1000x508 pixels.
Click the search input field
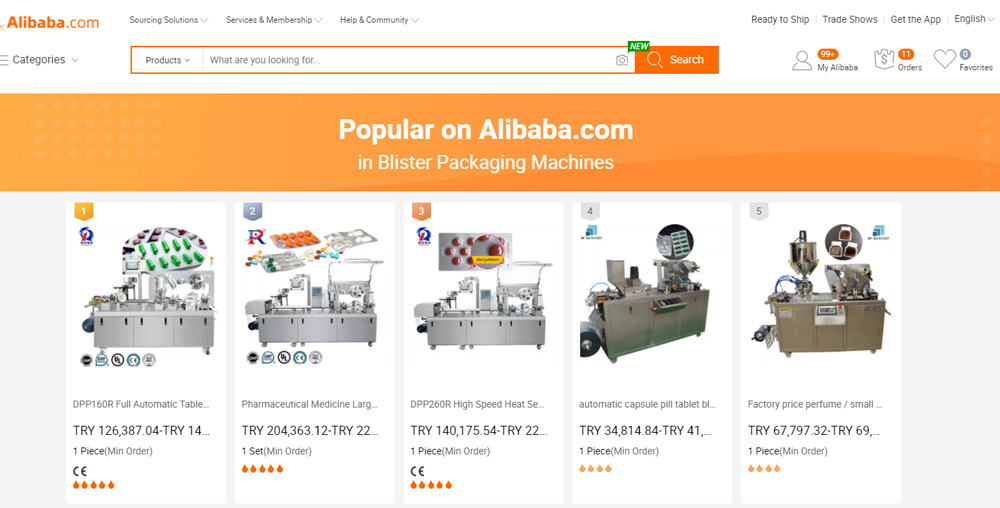(408, 60)
